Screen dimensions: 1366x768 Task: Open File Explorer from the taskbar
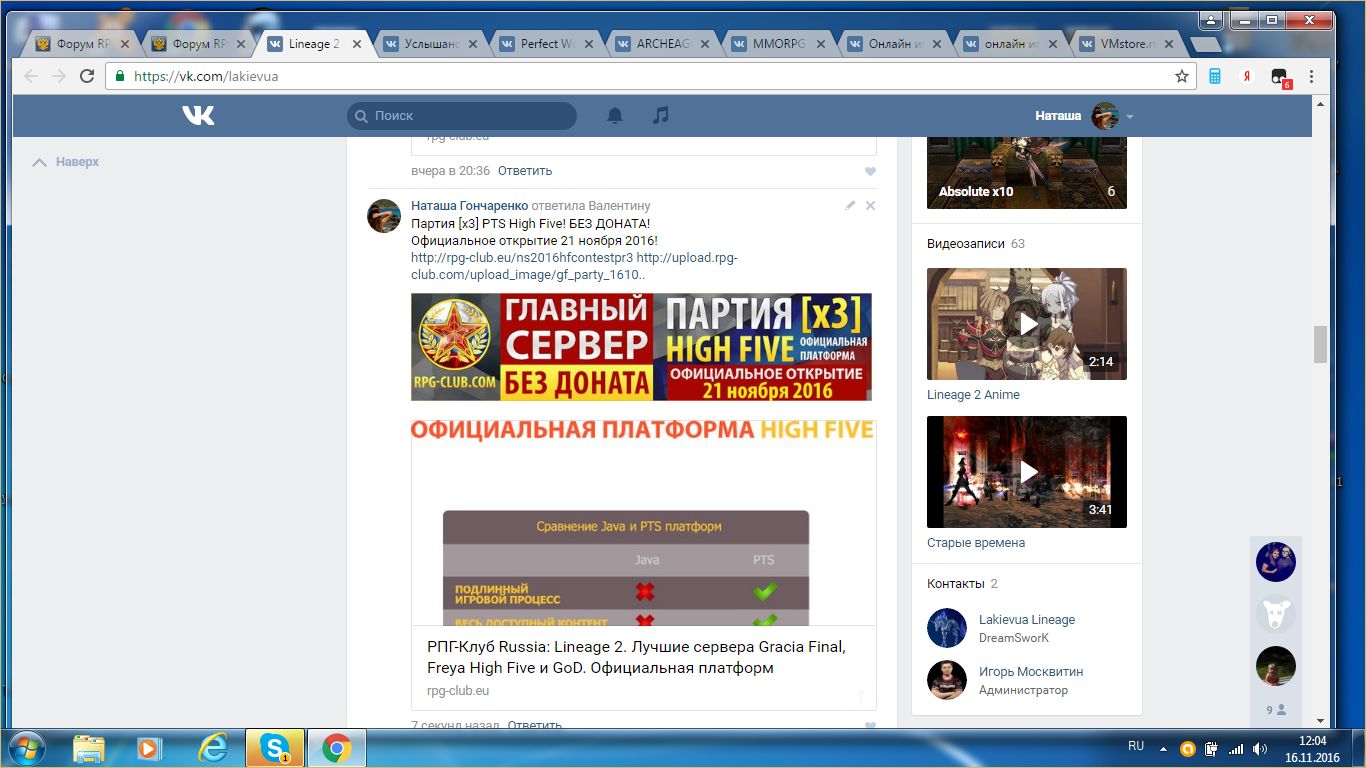[x=88, y=748]
